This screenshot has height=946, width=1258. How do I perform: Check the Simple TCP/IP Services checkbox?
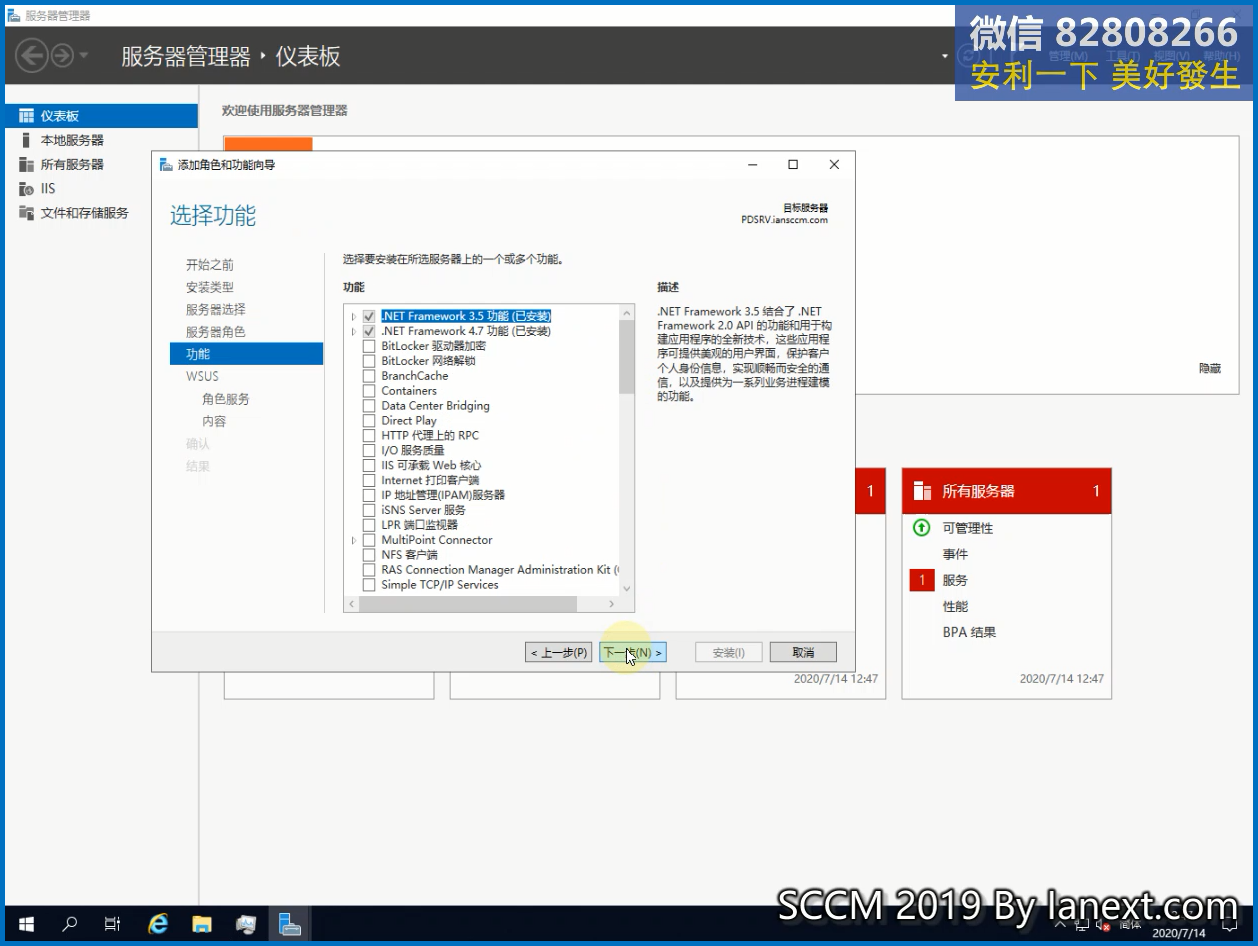[369, 585]
